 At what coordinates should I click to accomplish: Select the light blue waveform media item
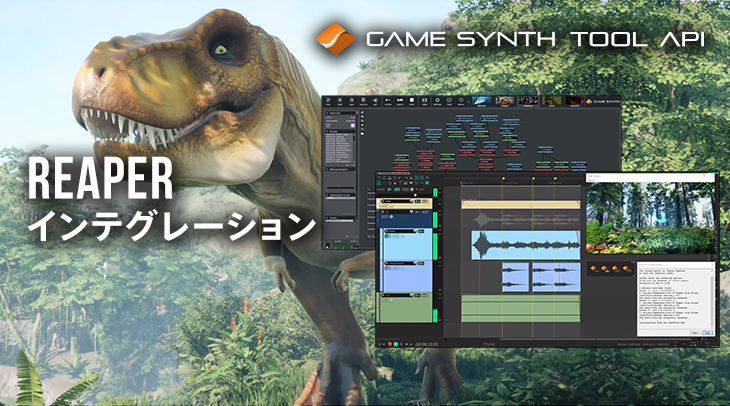tap(526, 245)
